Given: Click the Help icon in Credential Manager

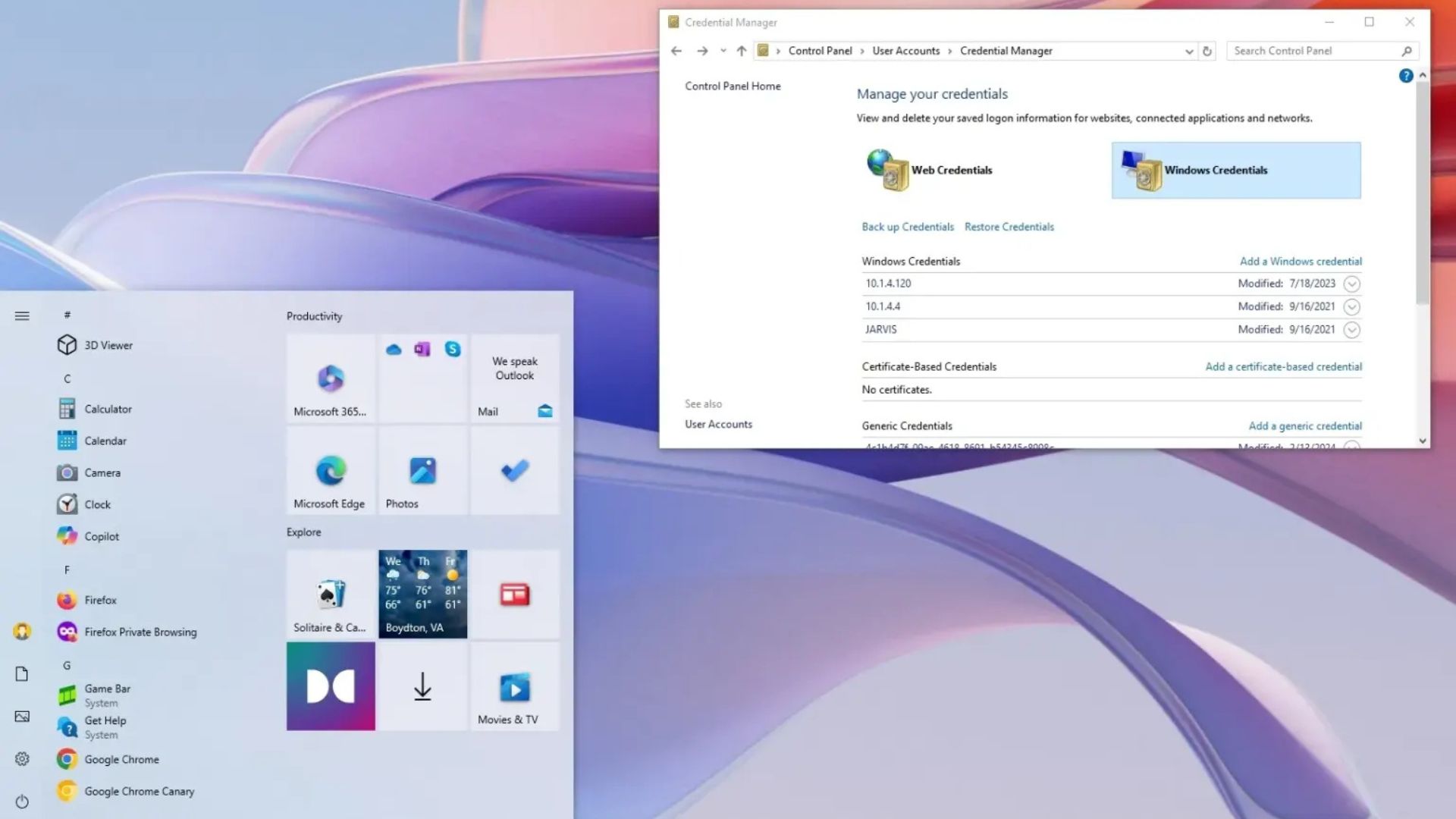Looking at the screenshot, I should click(1406, 75).
